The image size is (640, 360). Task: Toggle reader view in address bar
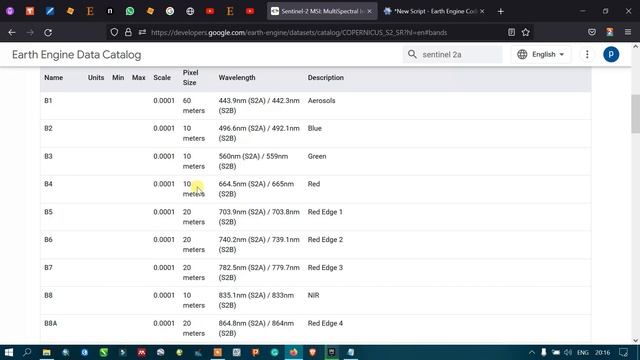[511, 32]
